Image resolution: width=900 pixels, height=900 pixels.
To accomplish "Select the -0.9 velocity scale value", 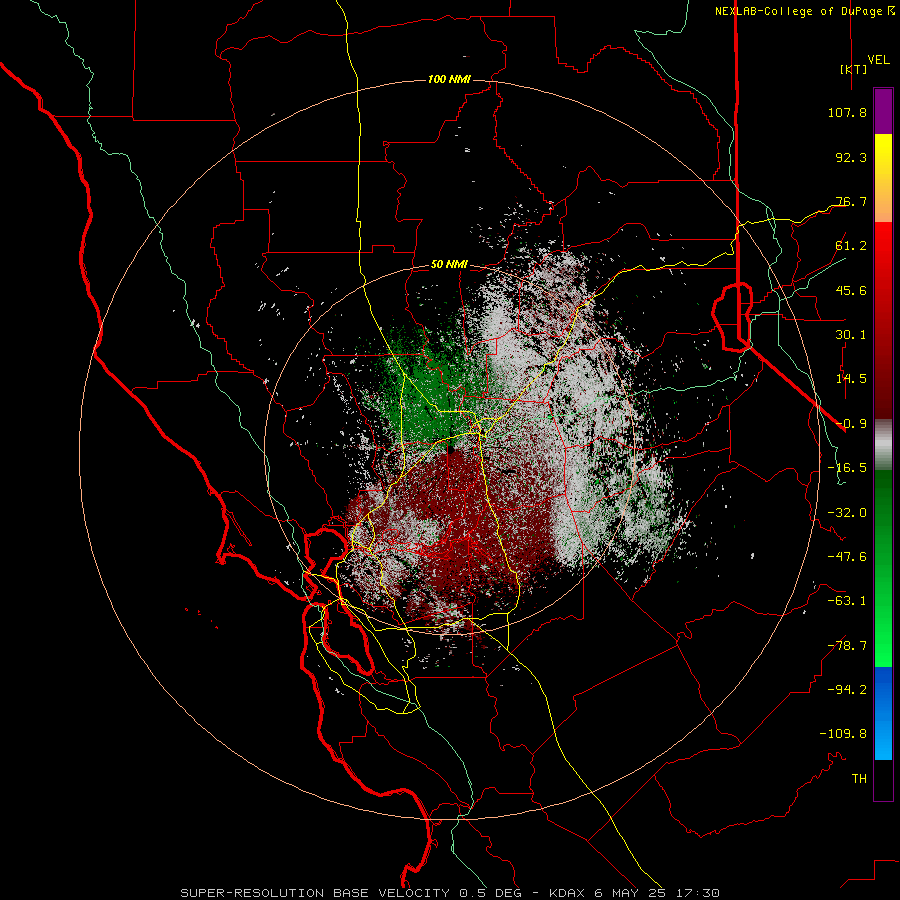I will (851, 424).
